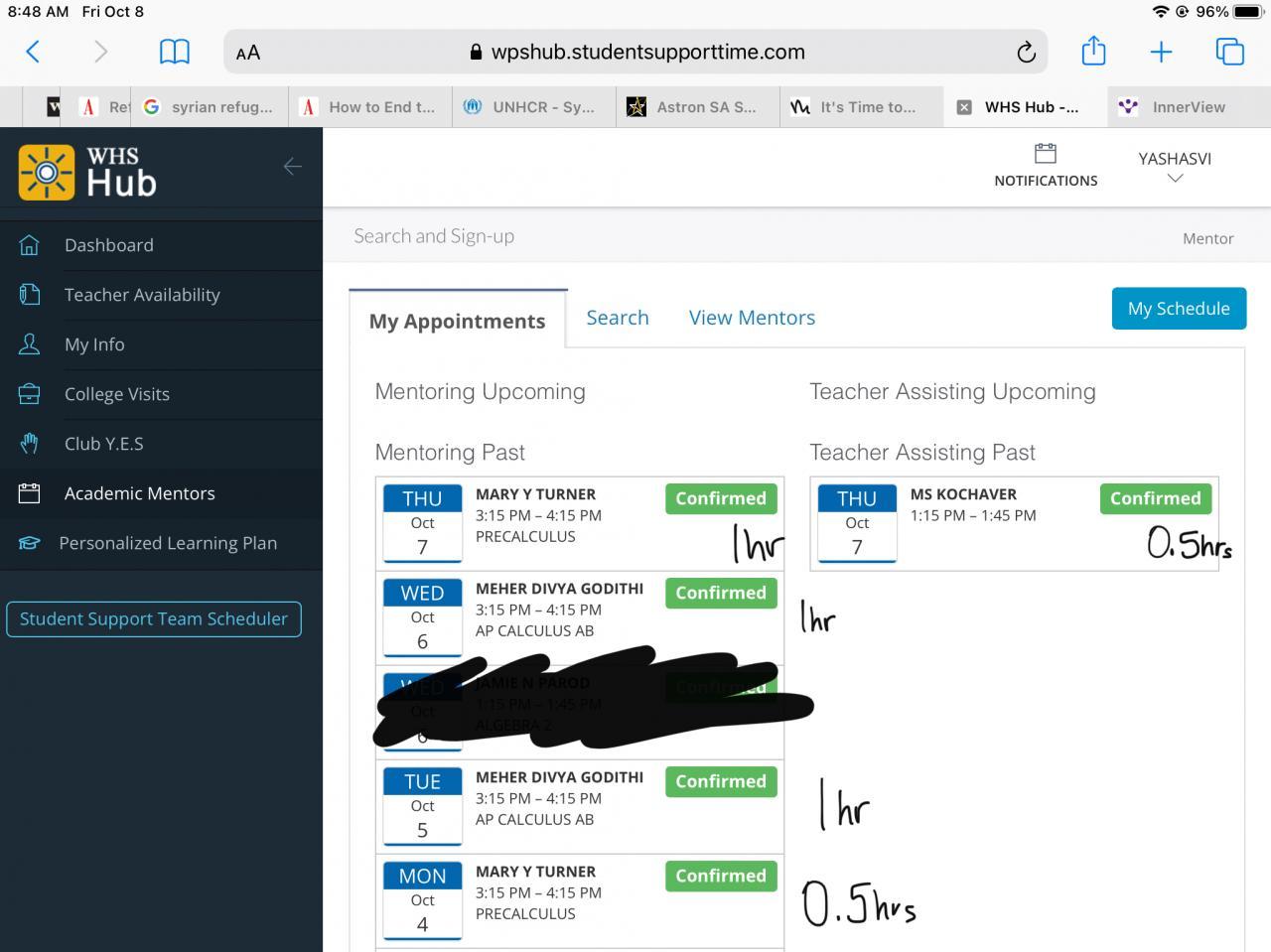The width and height of the screenshot is (1271, 952).
Task: Switch to the How to End t... tab
Action: [369, 107]
